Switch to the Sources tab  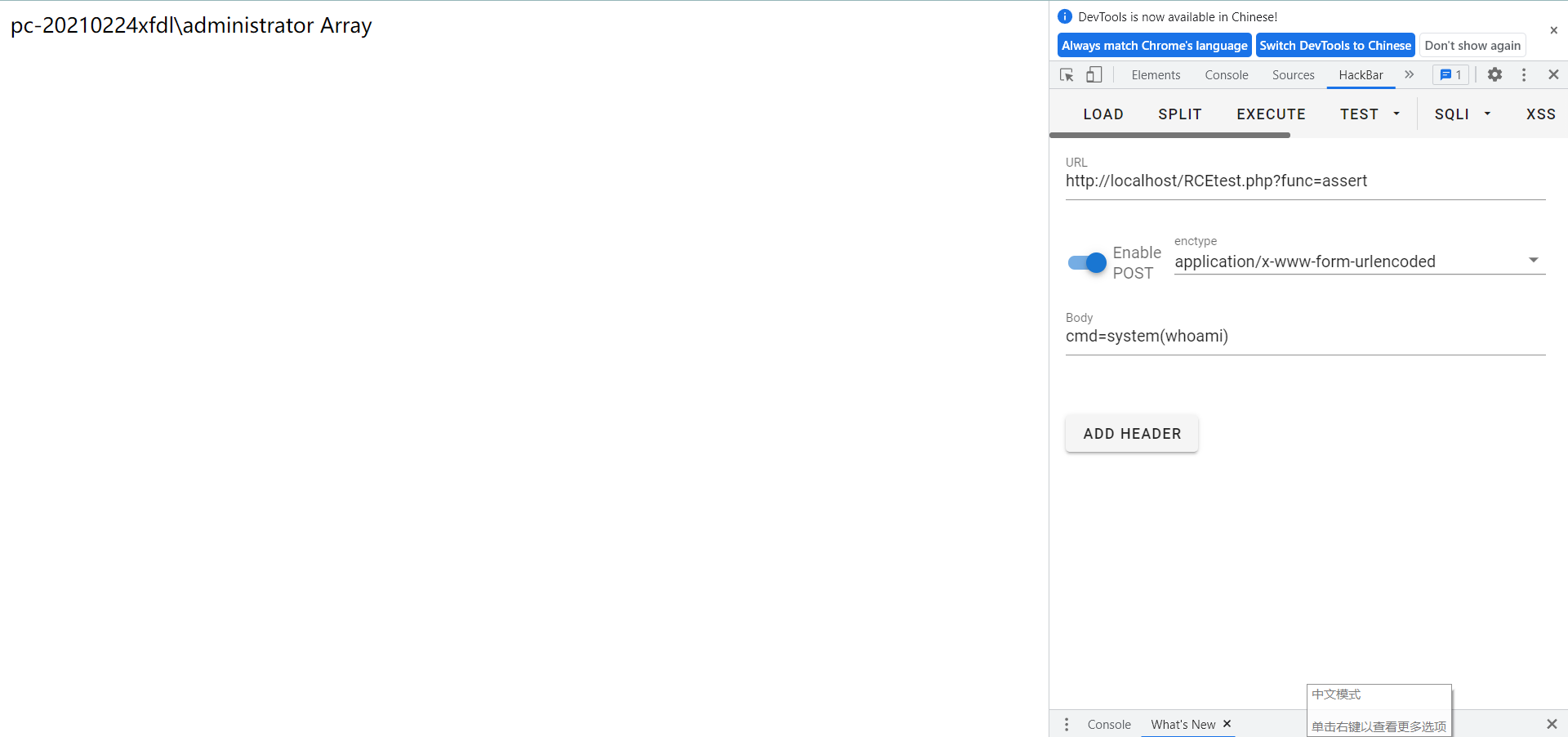pyautogui.click(x=1294, y=75)
